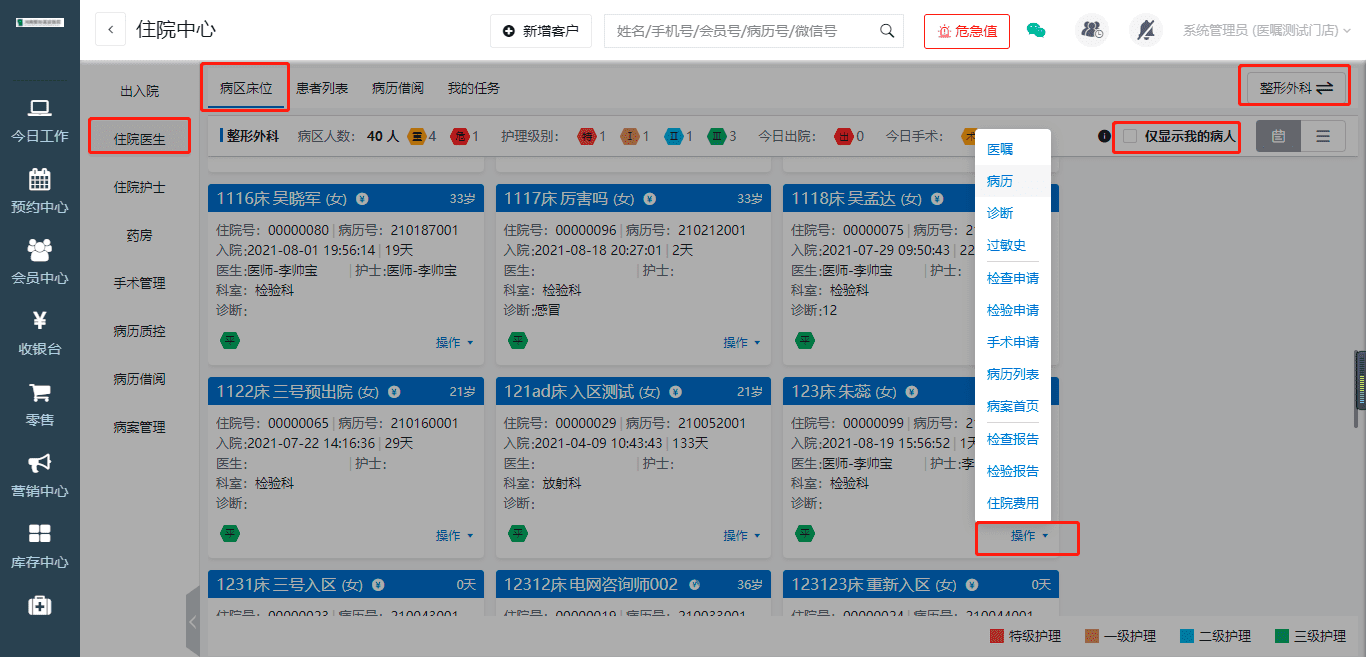
Task: Click the muted notification bell icon
Action: [x=1146, y=31]
